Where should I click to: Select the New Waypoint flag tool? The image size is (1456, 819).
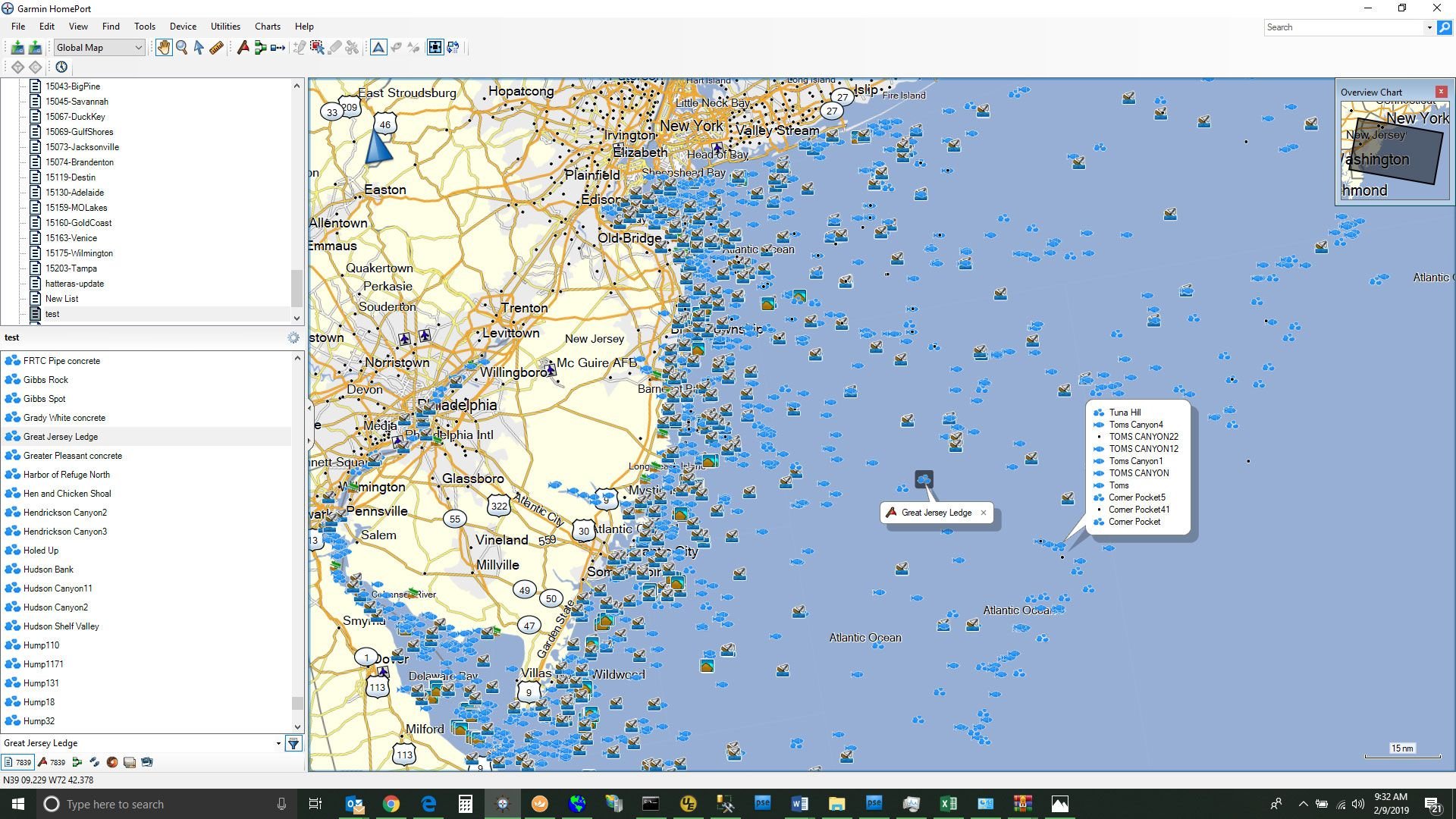point(243,48)
